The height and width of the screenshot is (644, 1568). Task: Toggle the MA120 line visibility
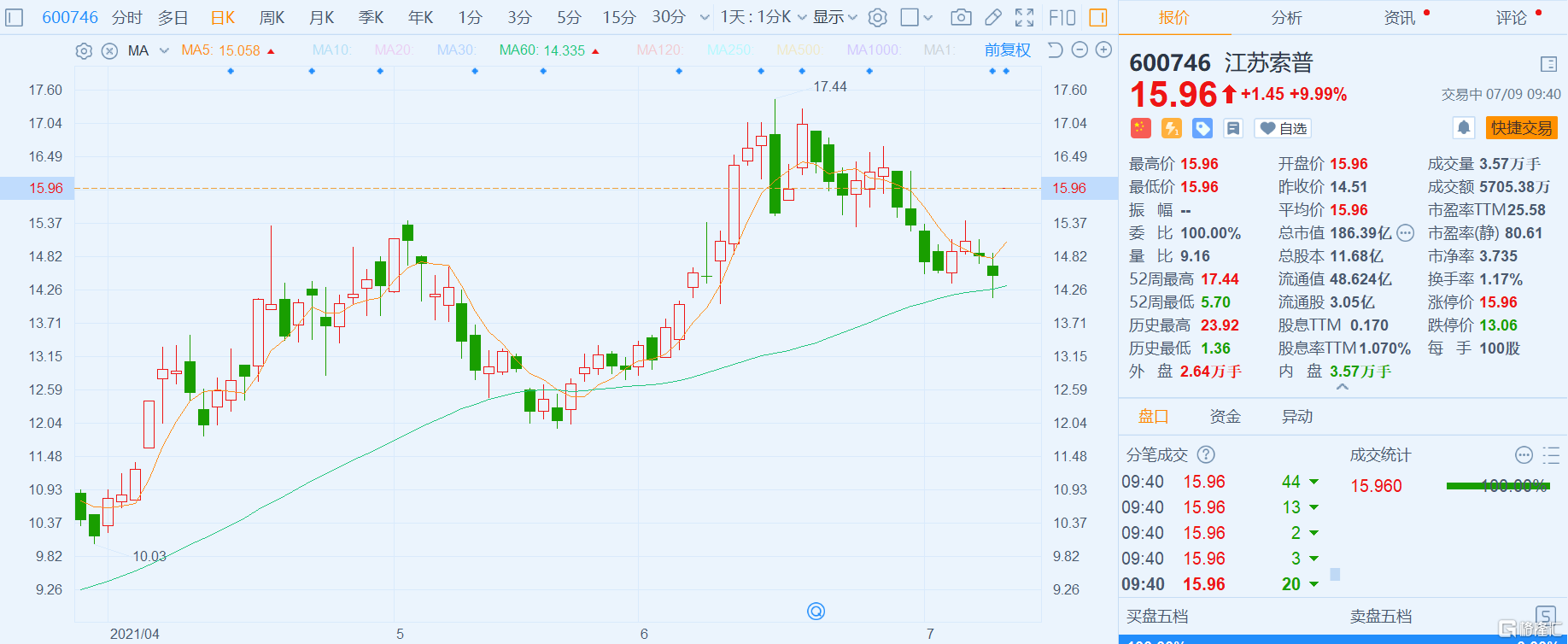tap(660, 50)
